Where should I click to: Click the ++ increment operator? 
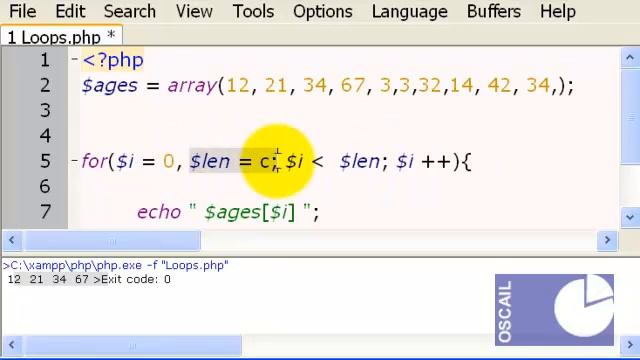(x=436, y=162)
